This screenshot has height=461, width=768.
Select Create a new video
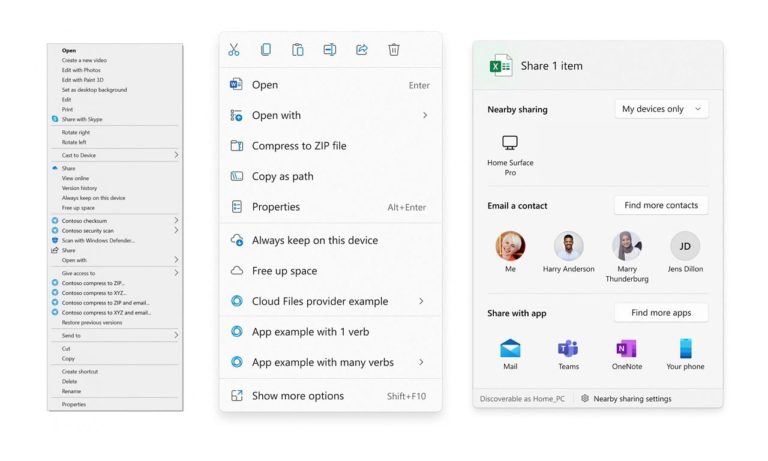(x=84, y=60)
